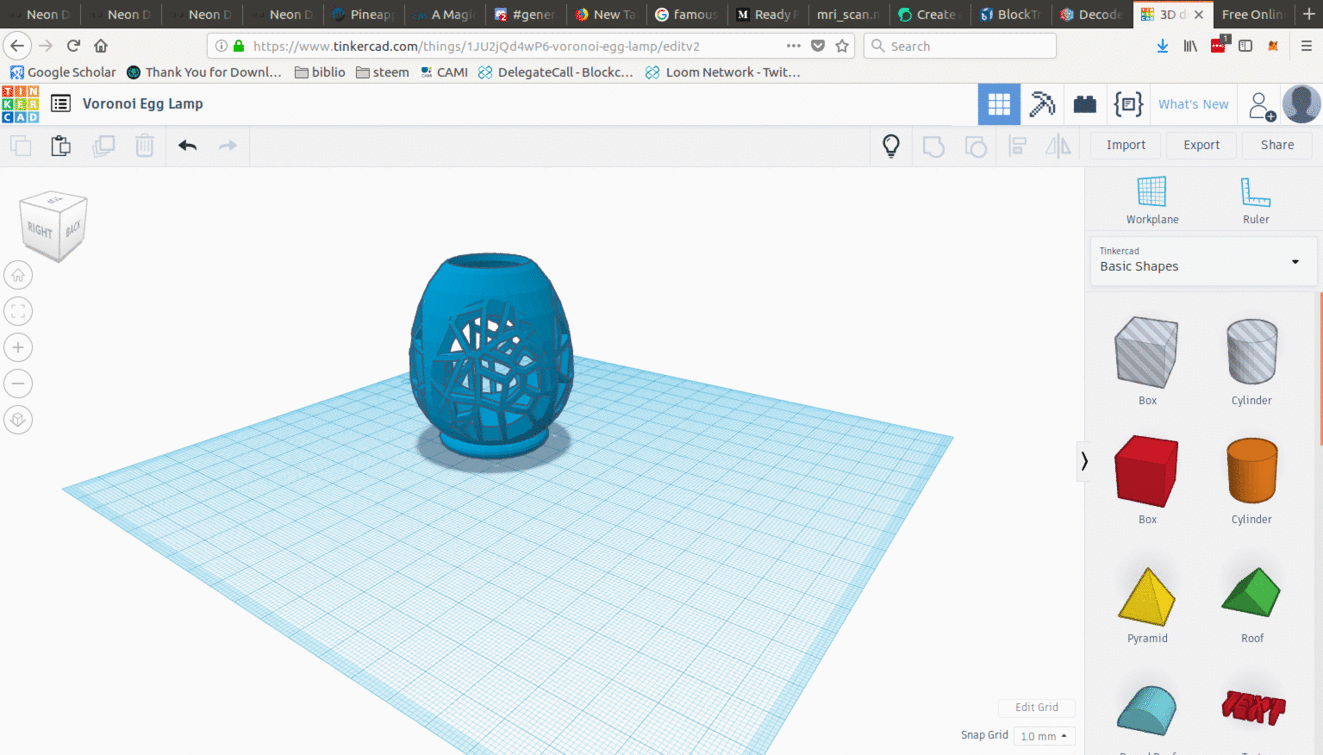Select the Ruler tool
Screen dimensions: 1323x755
click(1256, 200)
